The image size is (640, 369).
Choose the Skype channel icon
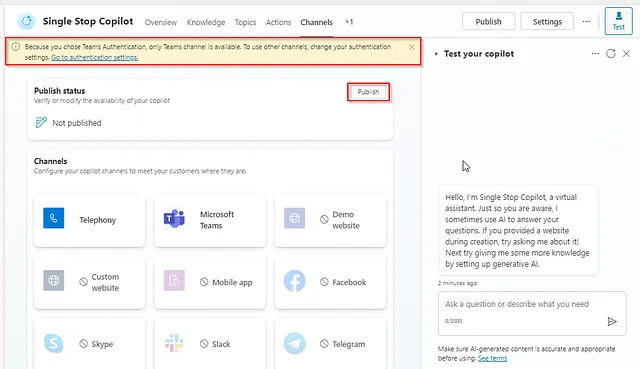[x=54, y=343]
